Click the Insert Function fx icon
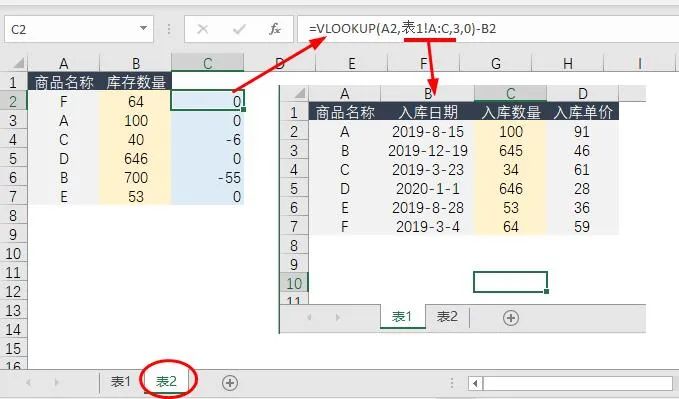The height and width of the screenshot is (399, 679). (x=275, y=29)
